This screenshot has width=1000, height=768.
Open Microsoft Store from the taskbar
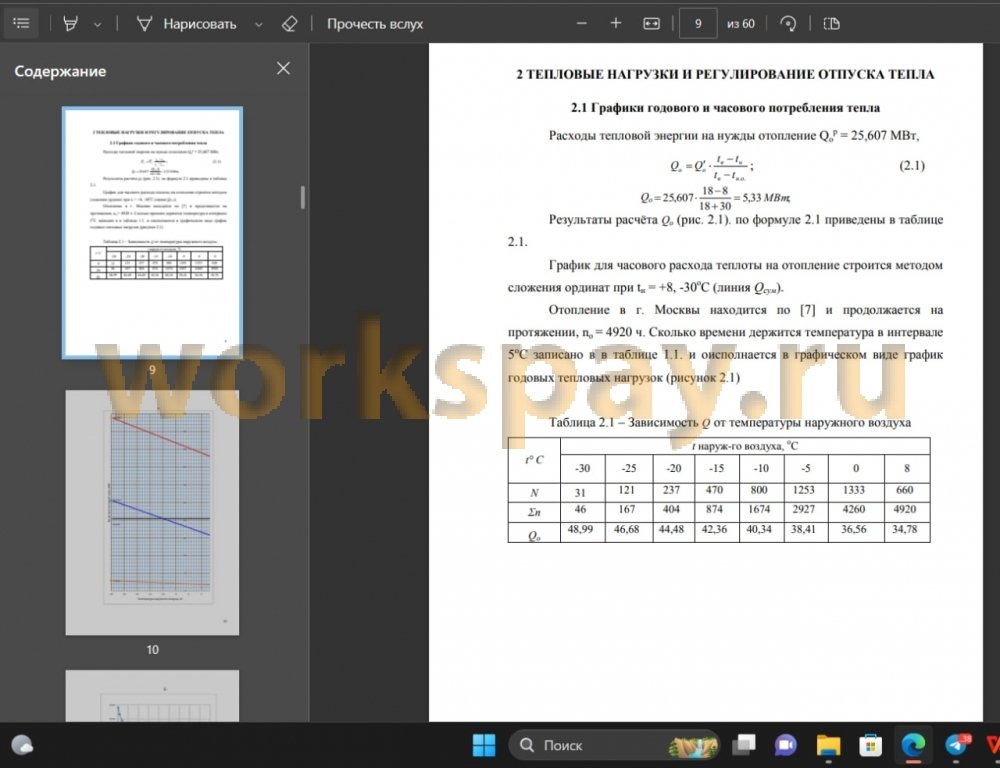point(871,744)
